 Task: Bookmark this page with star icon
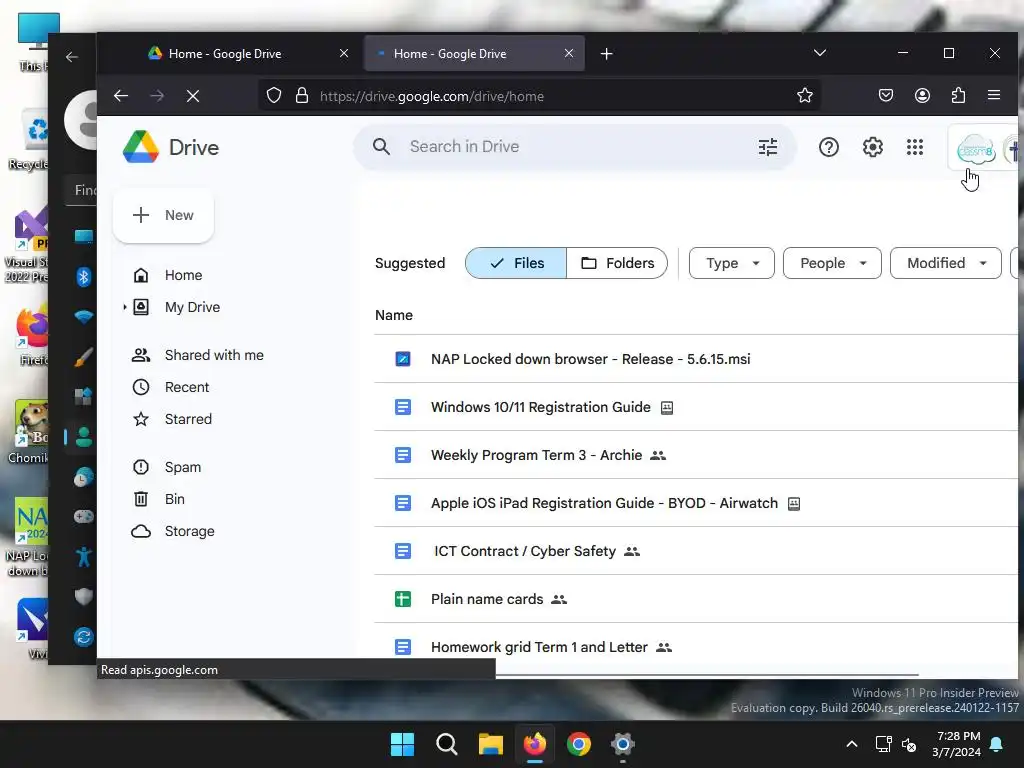click(x=805, y=96)
